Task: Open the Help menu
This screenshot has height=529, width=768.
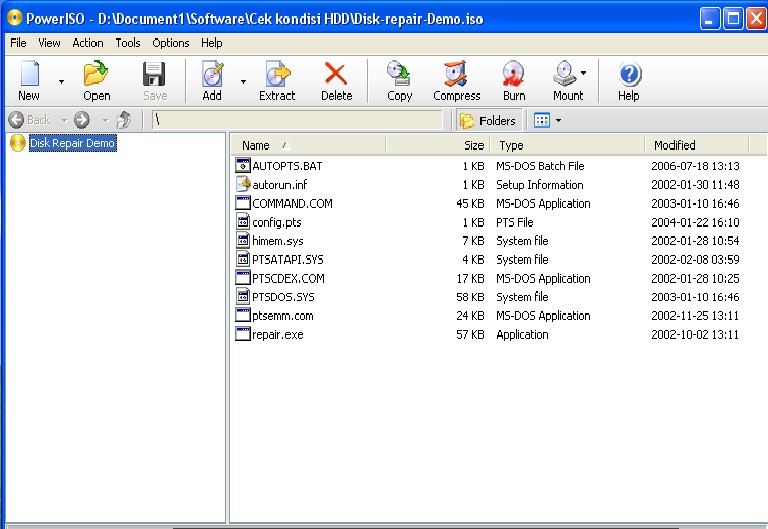Action: tap(212, 43)
